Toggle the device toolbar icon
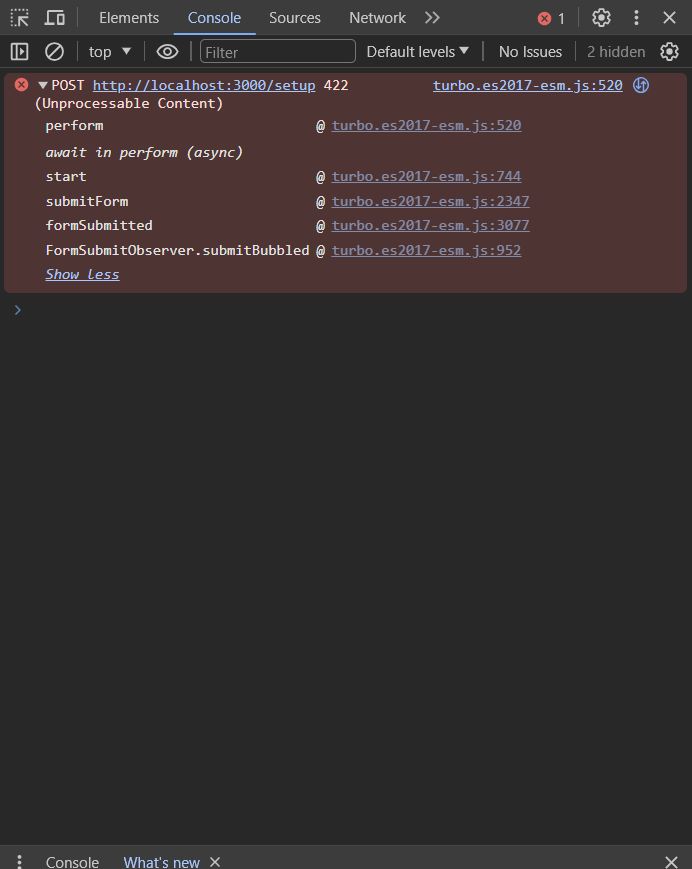The image size is (692, 869). tap(54, 18)
